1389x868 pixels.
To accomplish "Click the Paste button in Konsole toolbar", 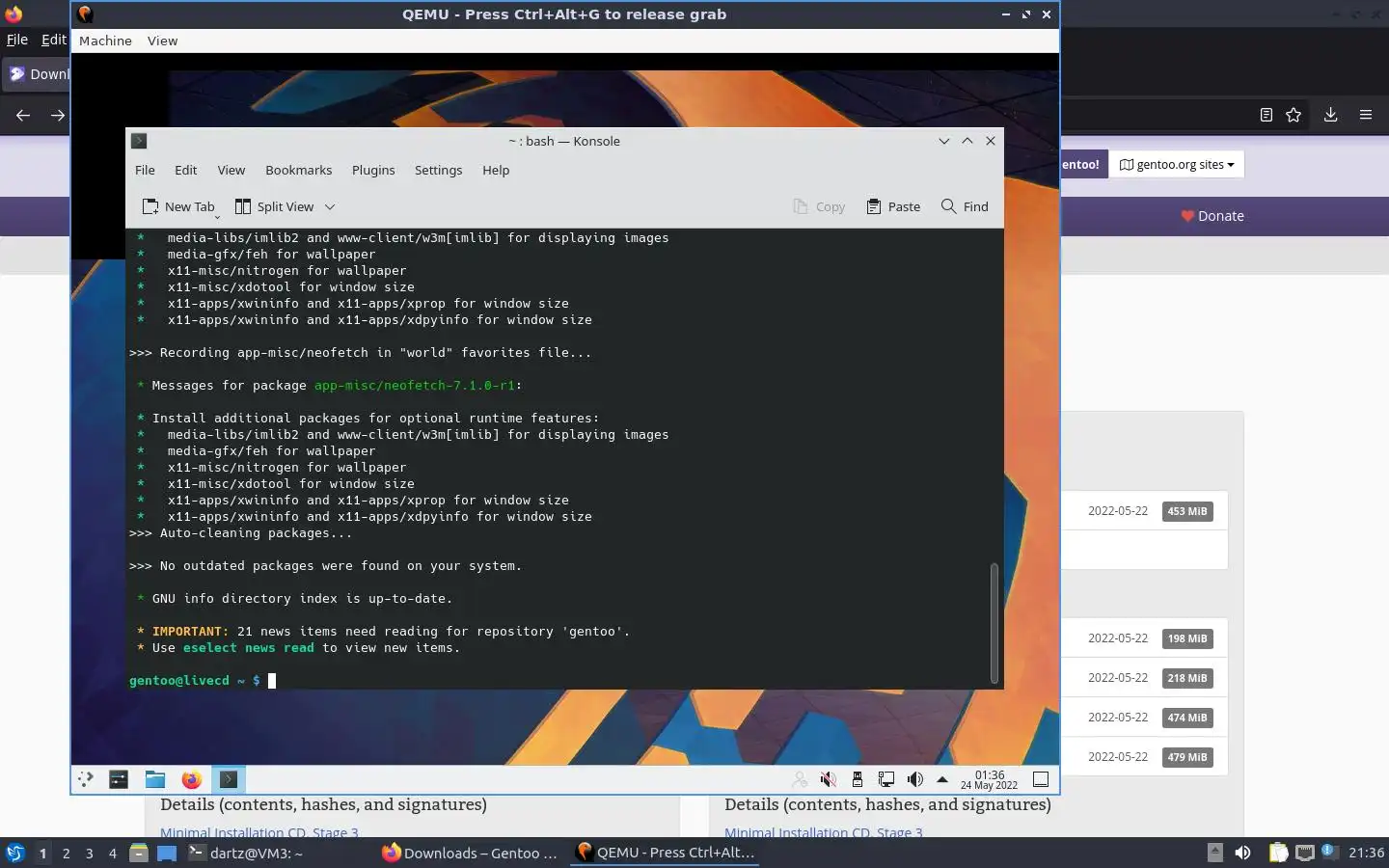I will tap(893, 206).
